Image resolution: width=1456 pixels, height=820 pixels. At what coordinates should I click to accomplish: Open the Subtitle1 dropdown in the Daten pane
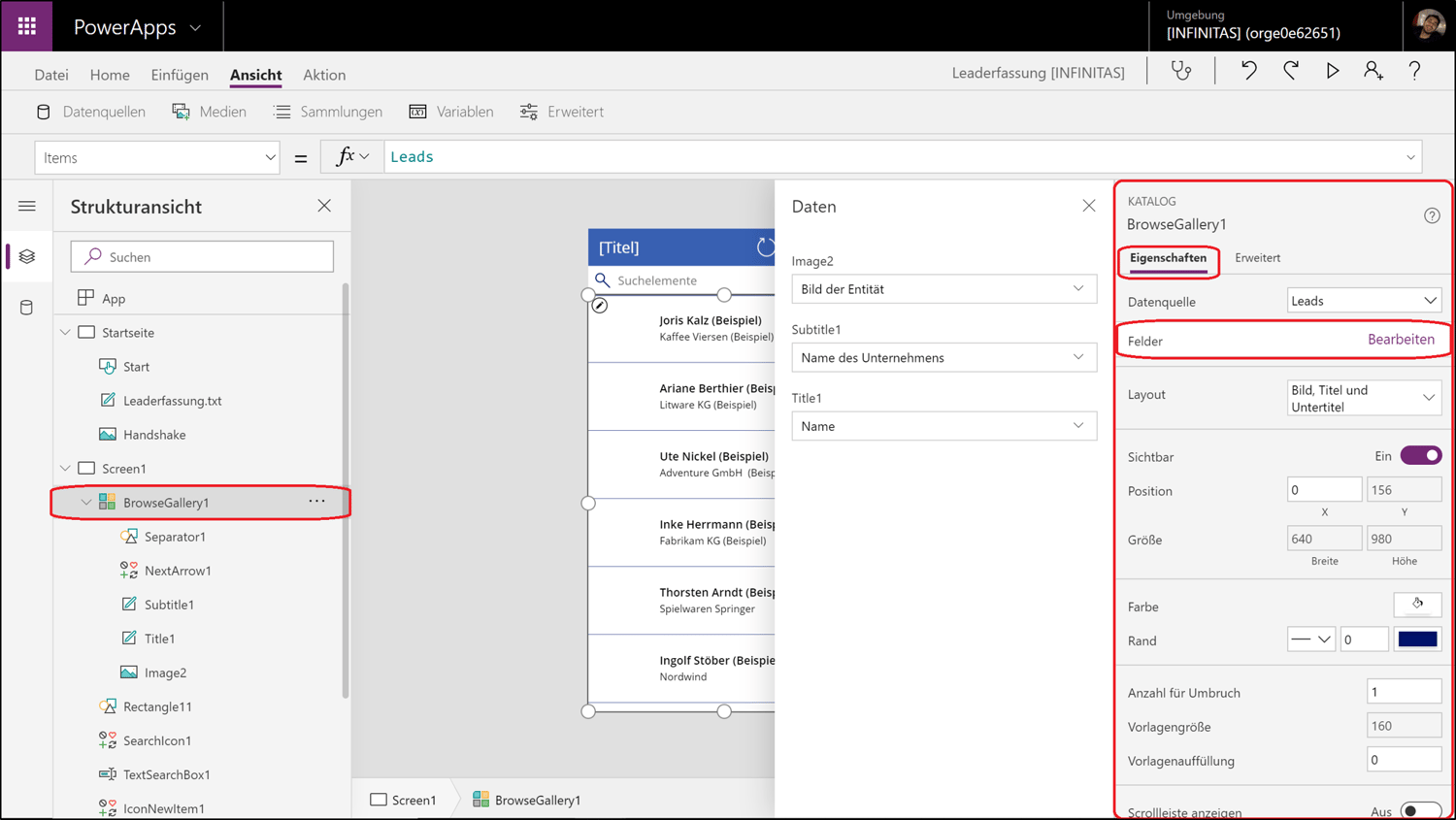(x=943, y=357)
